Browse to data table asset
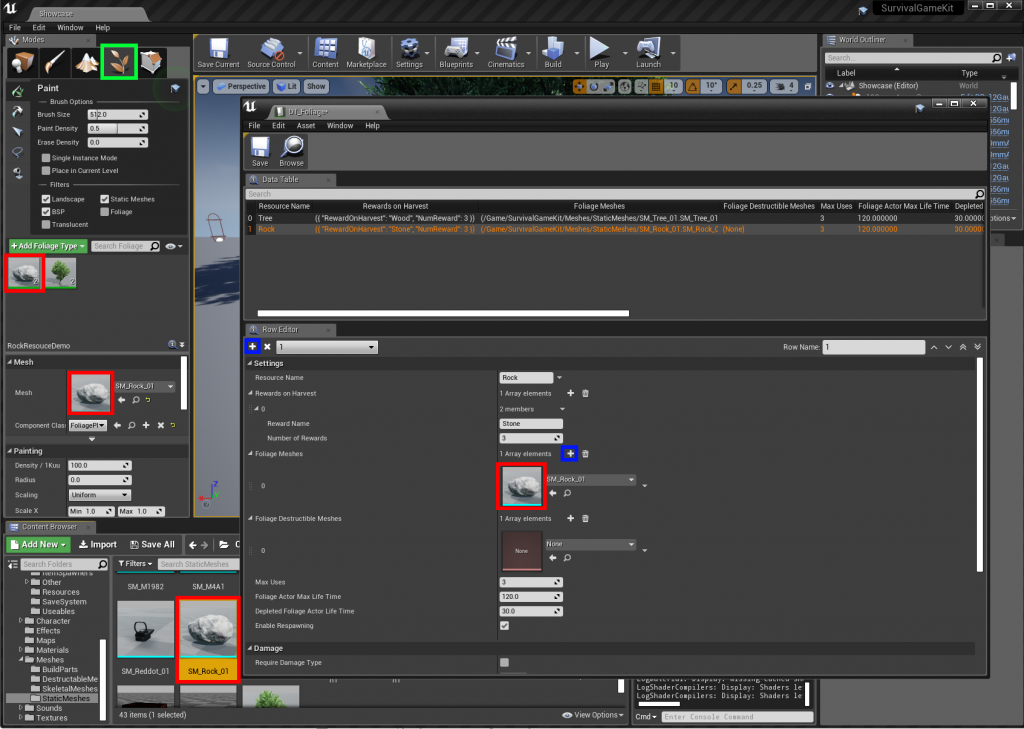 291,152
